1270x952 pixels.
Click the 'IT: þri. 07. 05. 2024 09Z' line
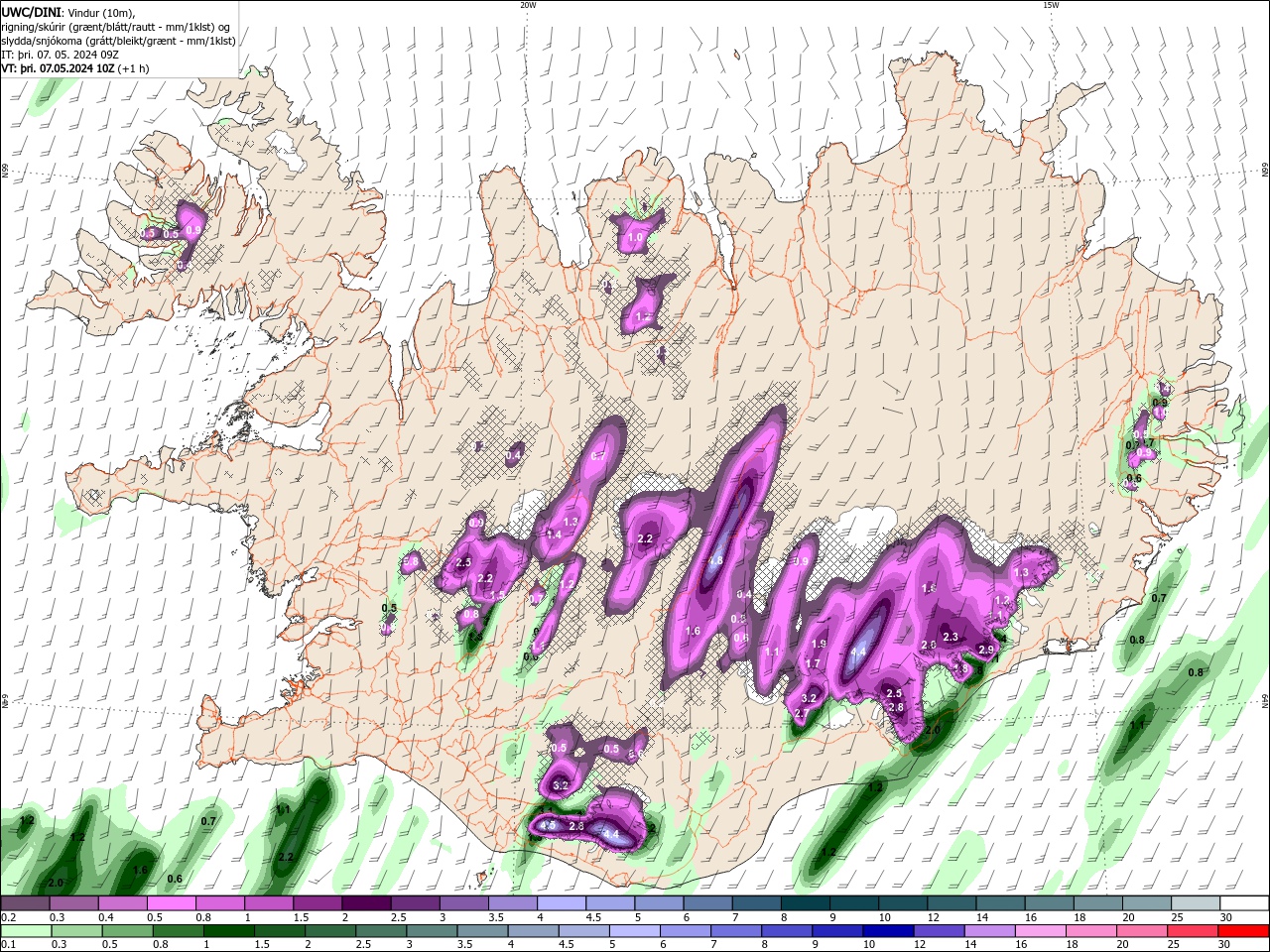point(60,55)
